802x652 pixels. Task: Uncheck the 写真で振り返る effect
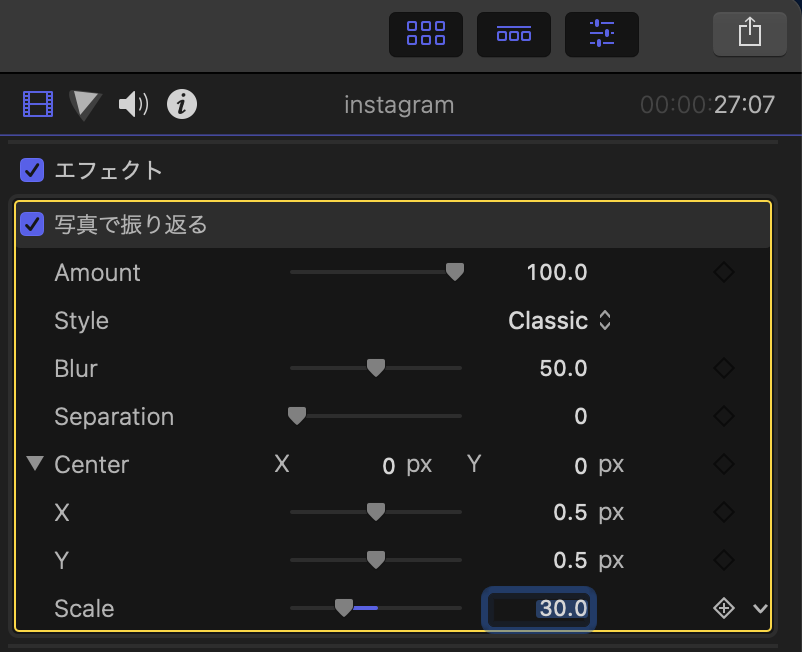pyautogui.click(x=32, y=224)
